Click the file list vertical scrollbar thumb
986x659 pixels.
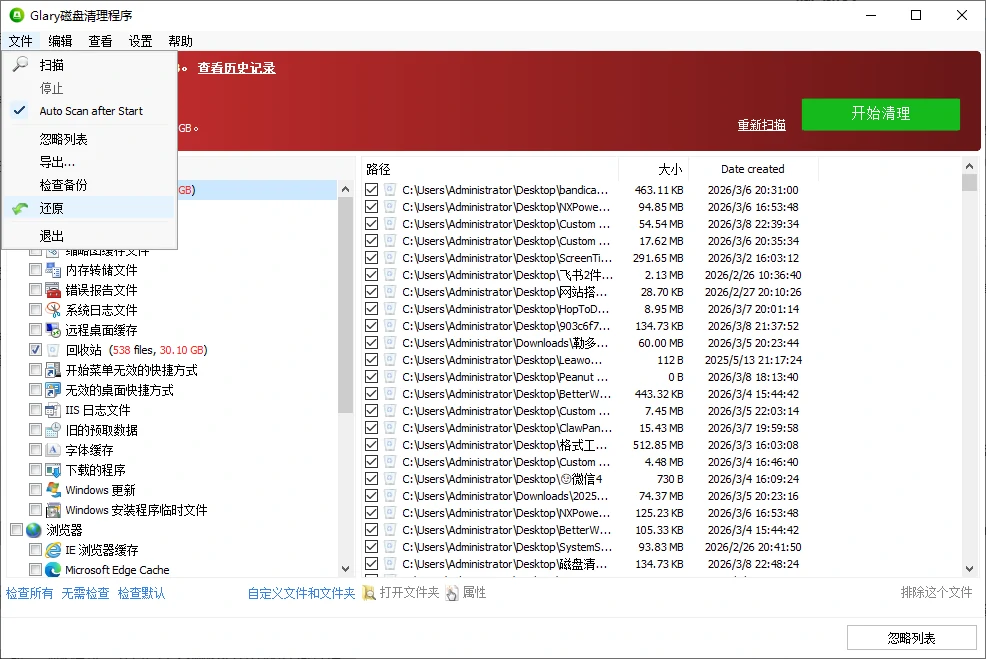click(x=969, y=183)
